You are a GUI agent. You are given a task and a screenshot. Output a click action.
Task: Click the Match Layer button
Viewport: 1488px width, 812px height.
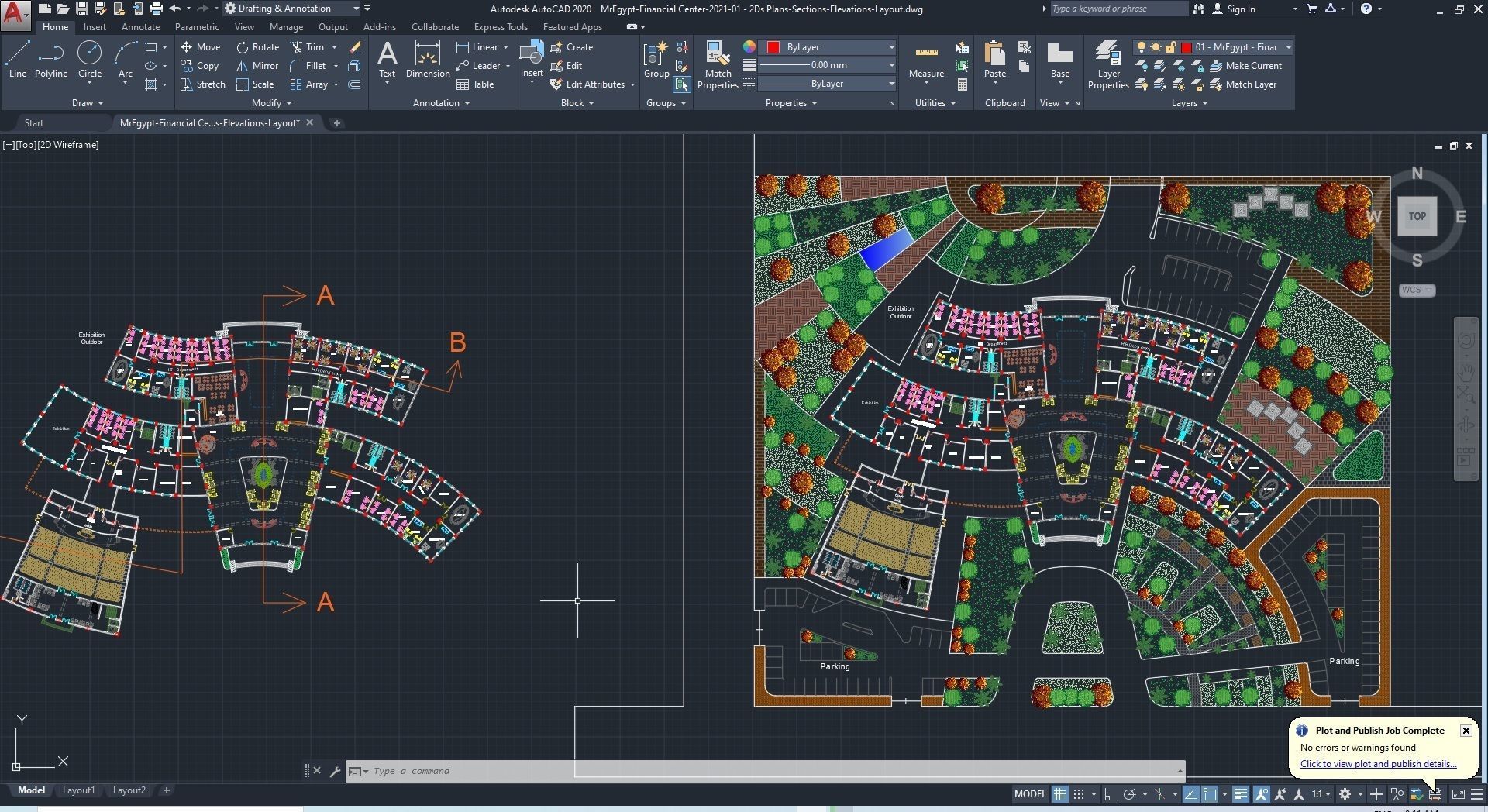[x=1243, y=84]
